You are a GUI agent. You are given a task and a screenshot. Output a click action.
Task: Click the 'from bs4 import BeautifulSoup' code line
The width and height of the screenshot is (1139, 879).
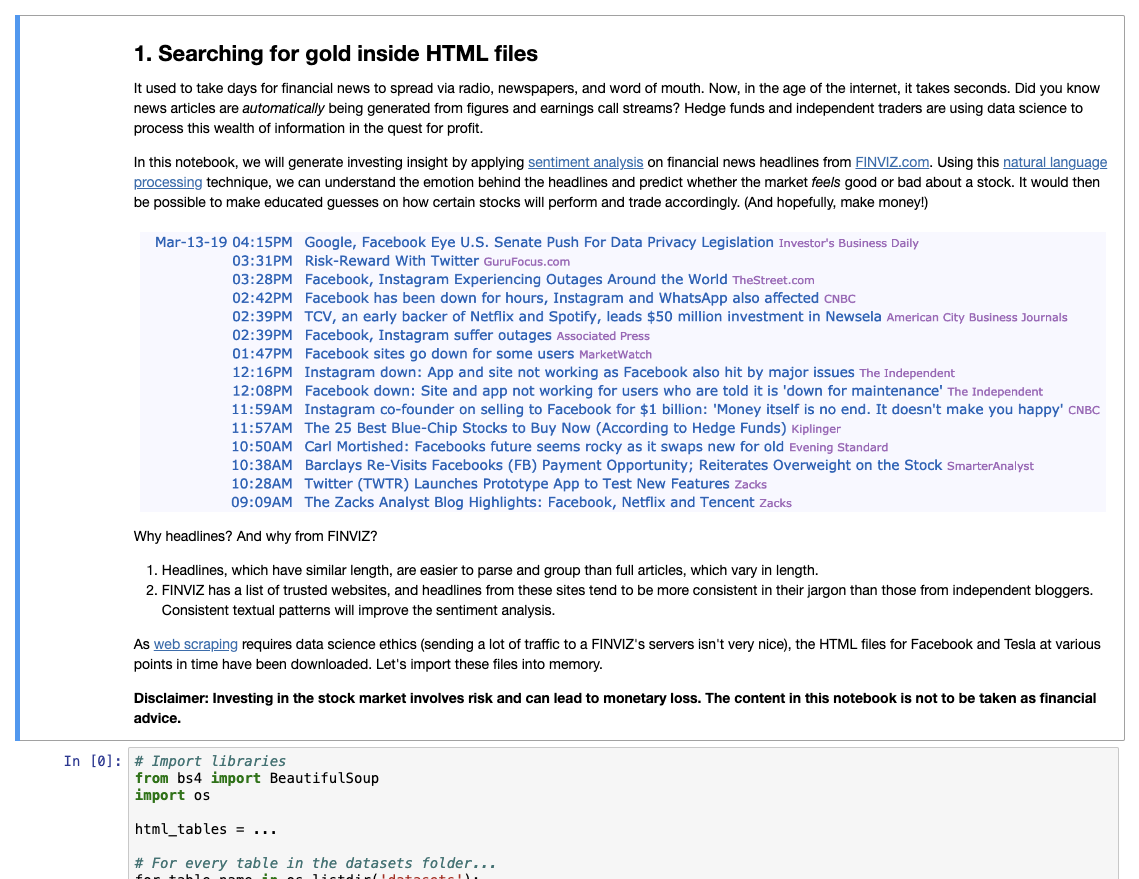[x=257, y=779]
